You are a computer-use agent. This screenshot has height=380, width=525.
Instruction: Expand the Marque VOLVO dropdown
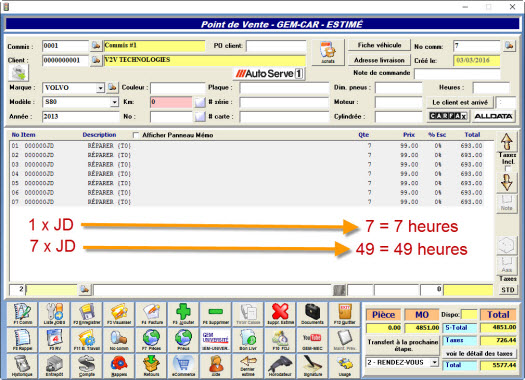click(100, 88)
